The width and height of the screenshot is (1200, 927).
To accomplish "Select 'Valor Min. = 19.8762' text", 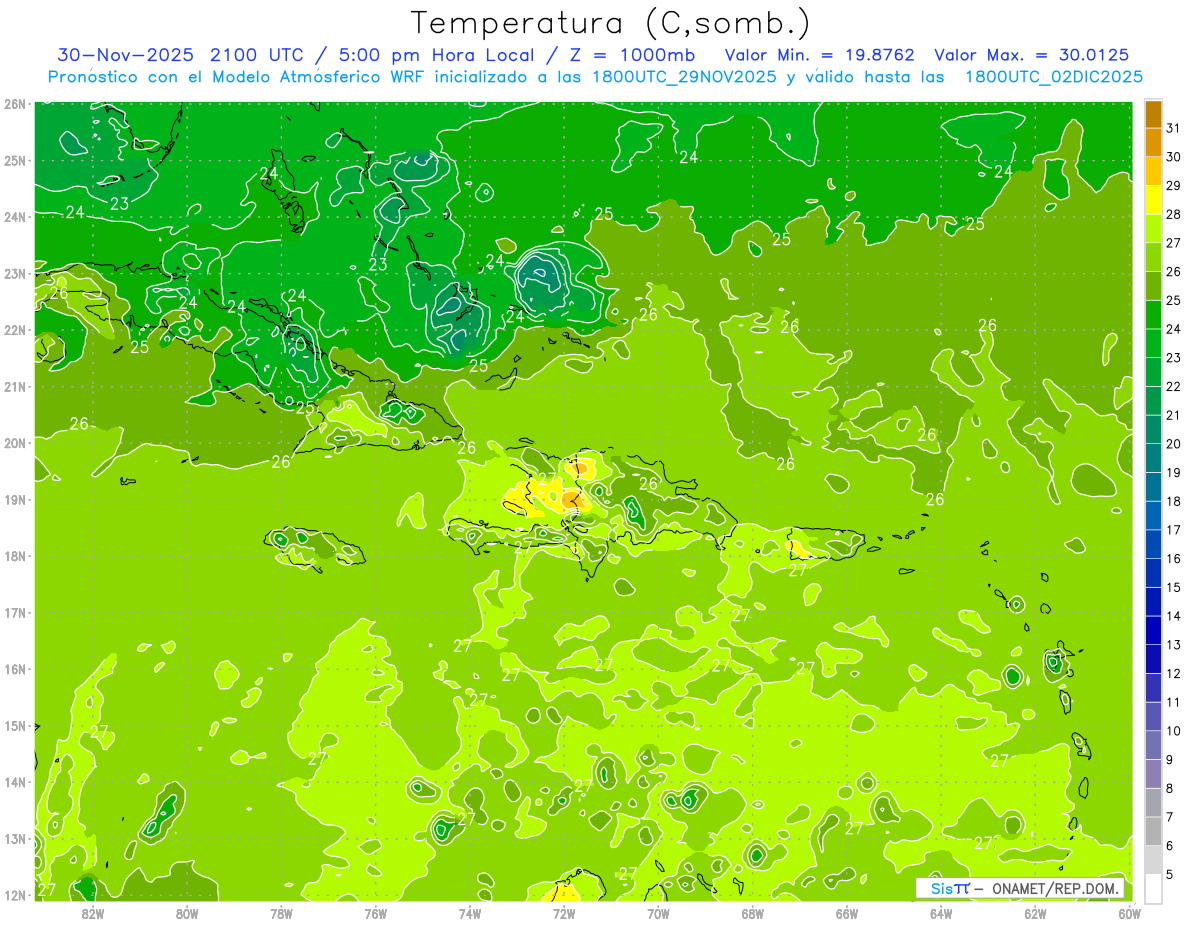I will [x=820, y=54].
